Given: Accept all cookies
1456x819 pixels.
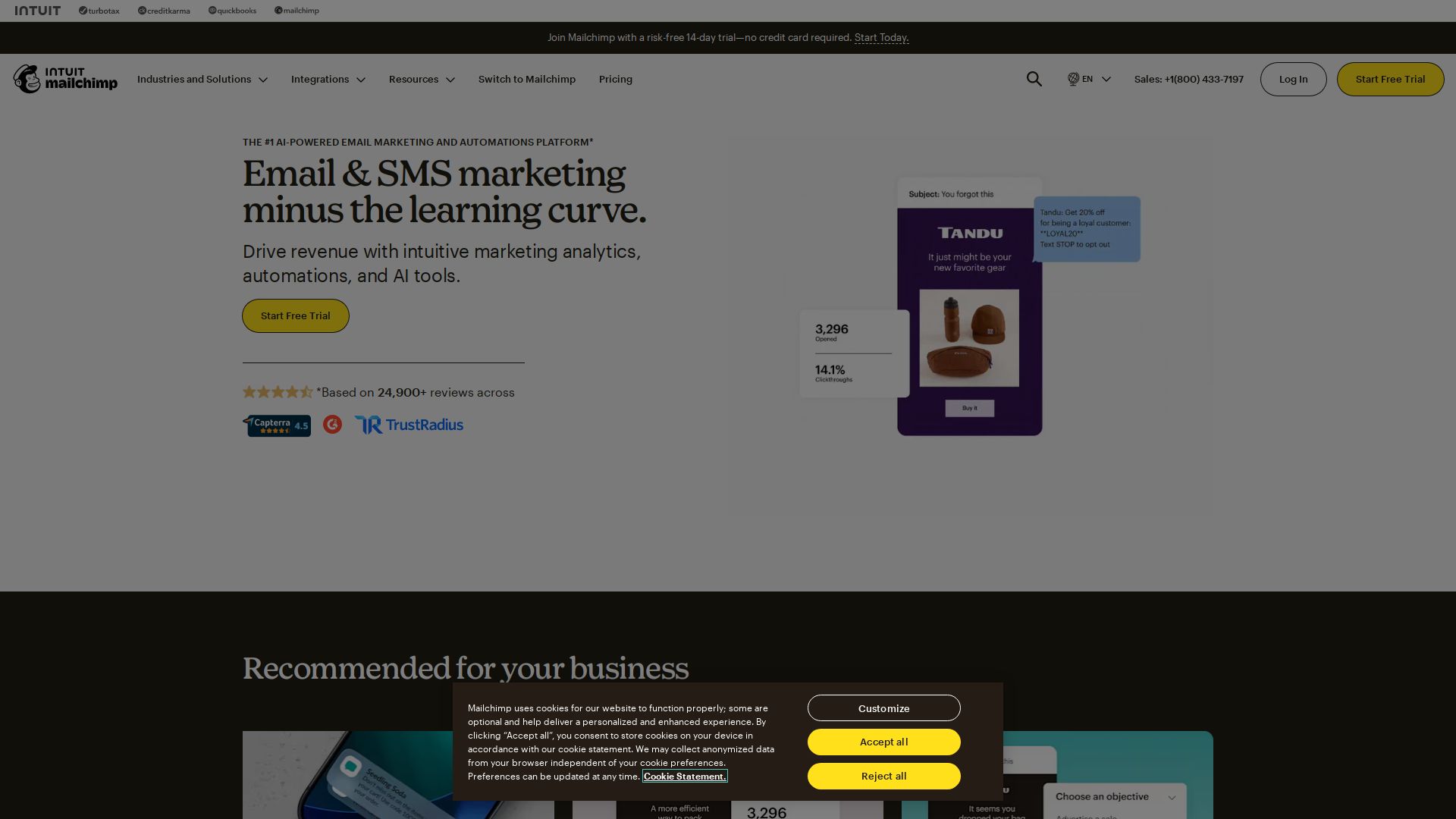Looking at the screenshot, I should 884,742.
